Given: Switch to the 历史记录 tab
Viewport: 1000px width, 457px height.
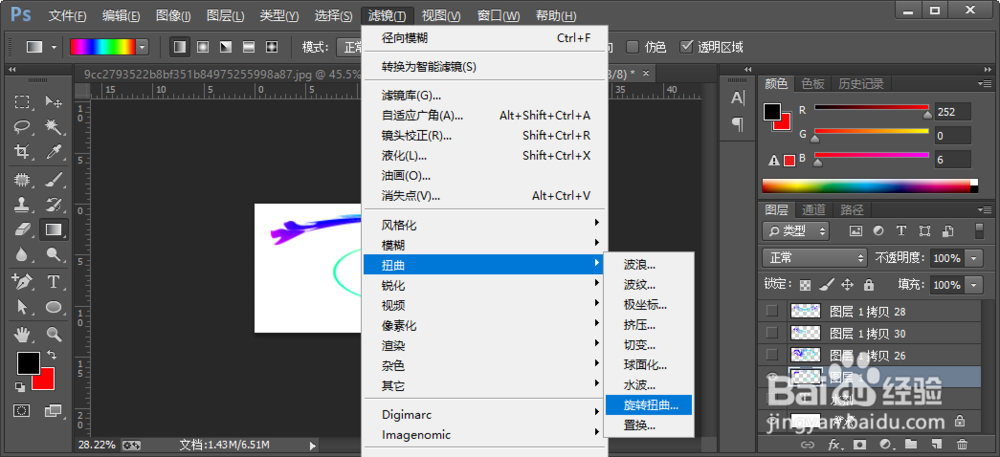Looking at the screenshot, I should coord(860,83).
